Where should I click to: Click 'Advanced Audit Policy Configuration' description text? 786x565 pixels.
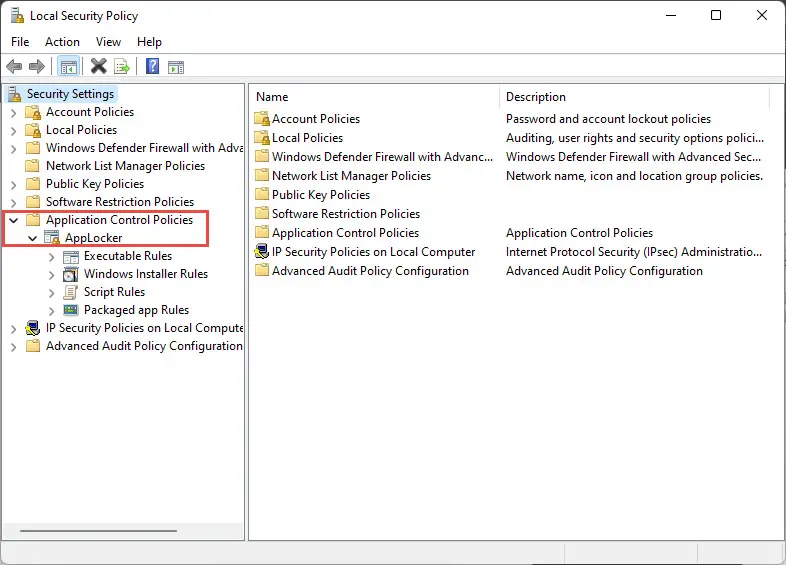pyautogui.click(x=604, y=271)
